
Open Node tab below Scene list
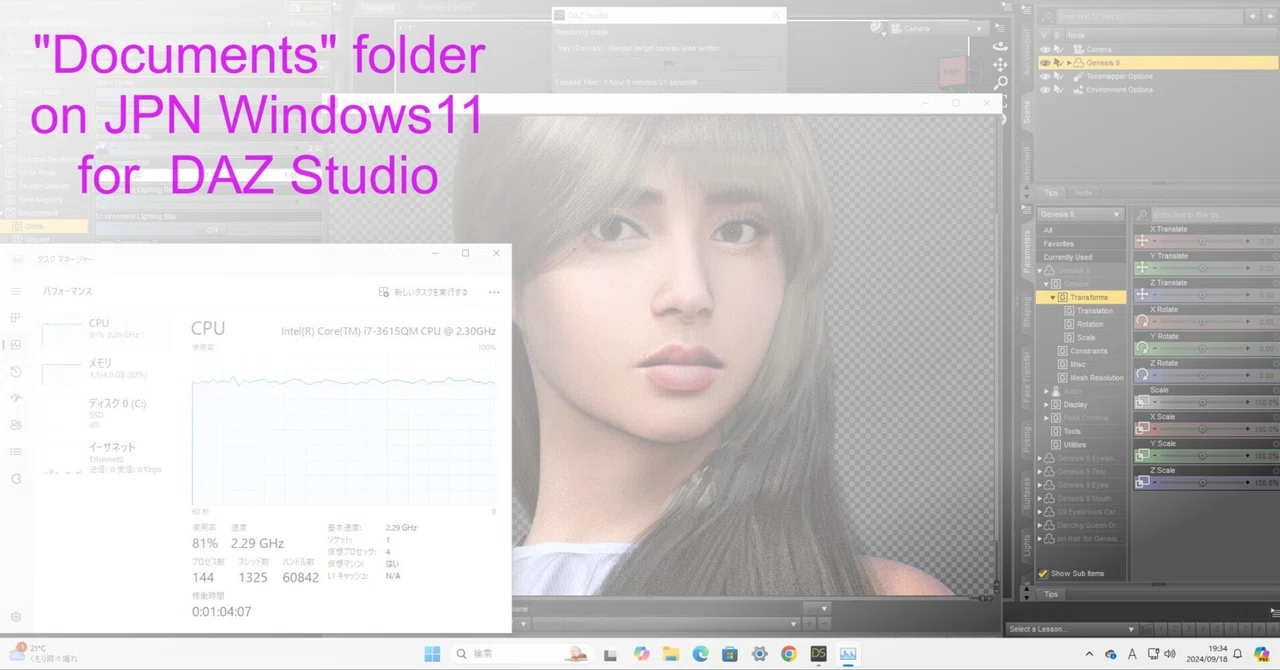tap(1083, 193)
